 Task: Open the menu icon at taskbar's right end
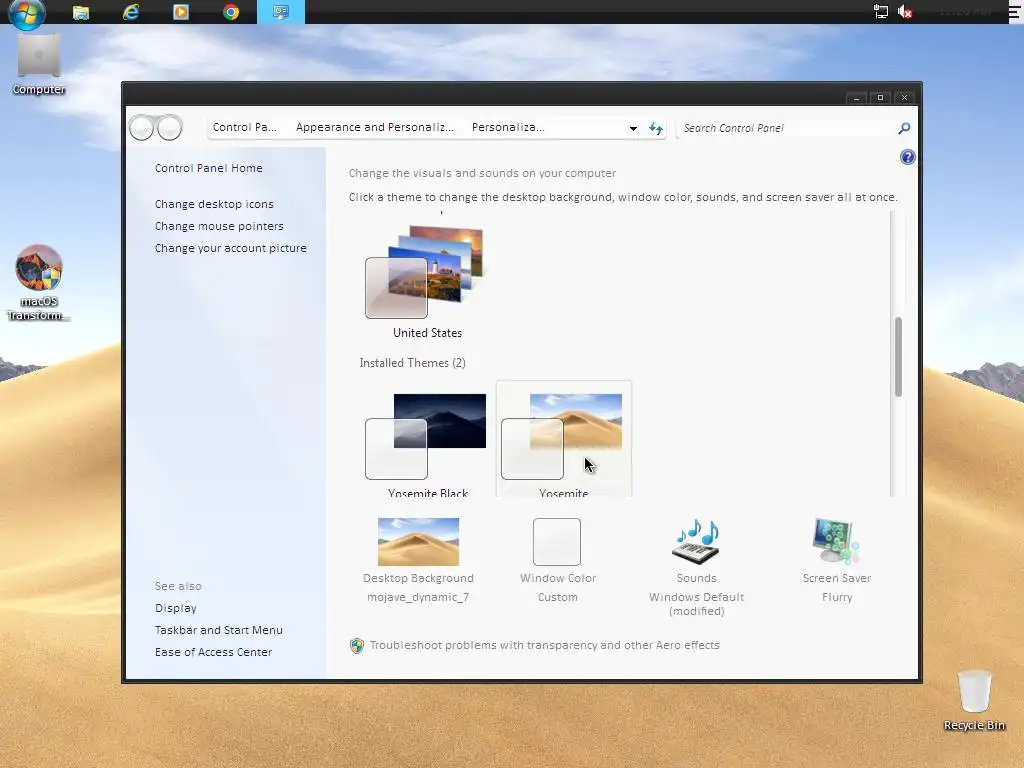1014,12
